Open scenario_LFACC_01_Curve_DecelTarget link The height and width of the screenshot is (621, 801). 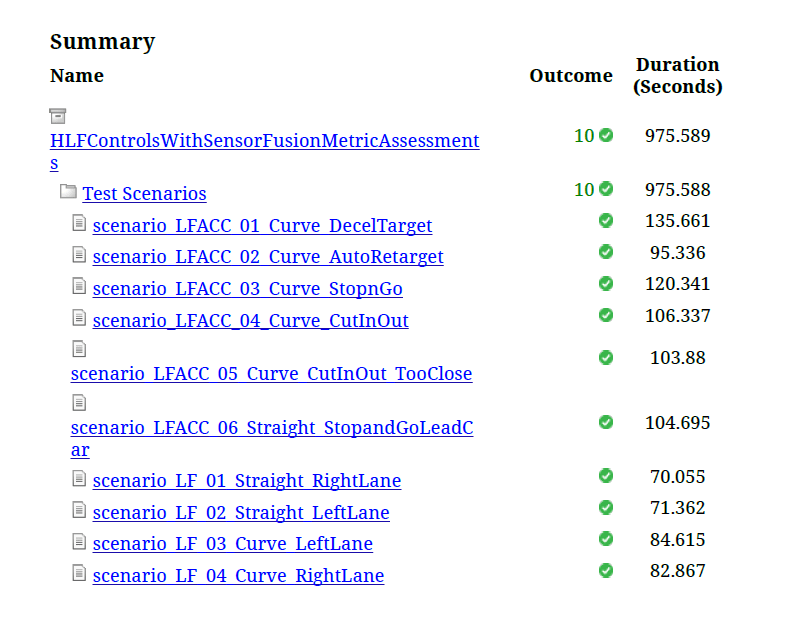click(x=263, y=226)
